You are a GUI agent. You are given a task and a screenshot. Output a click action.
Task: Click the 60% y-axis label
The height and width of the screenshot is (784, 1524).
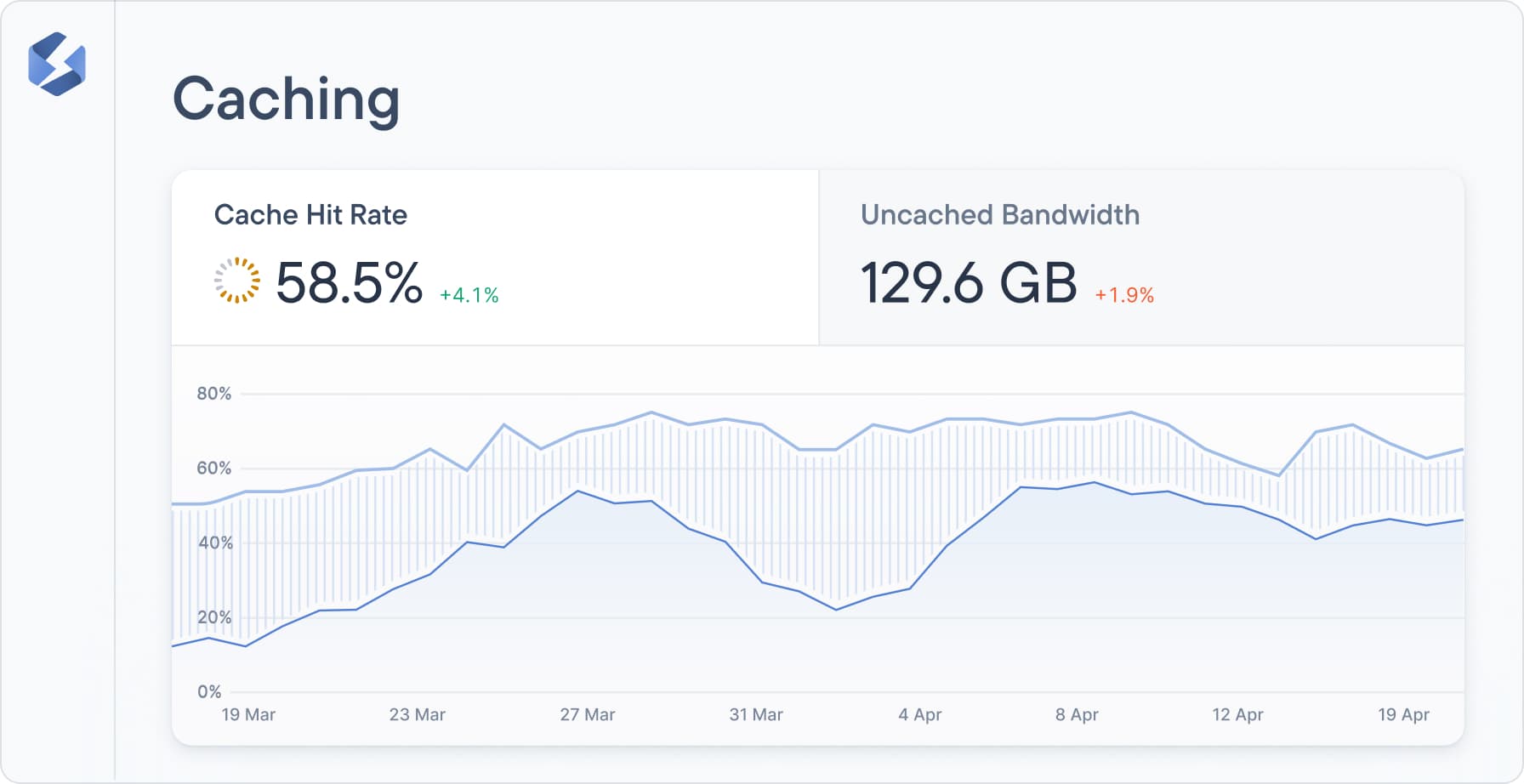(213, 468)
